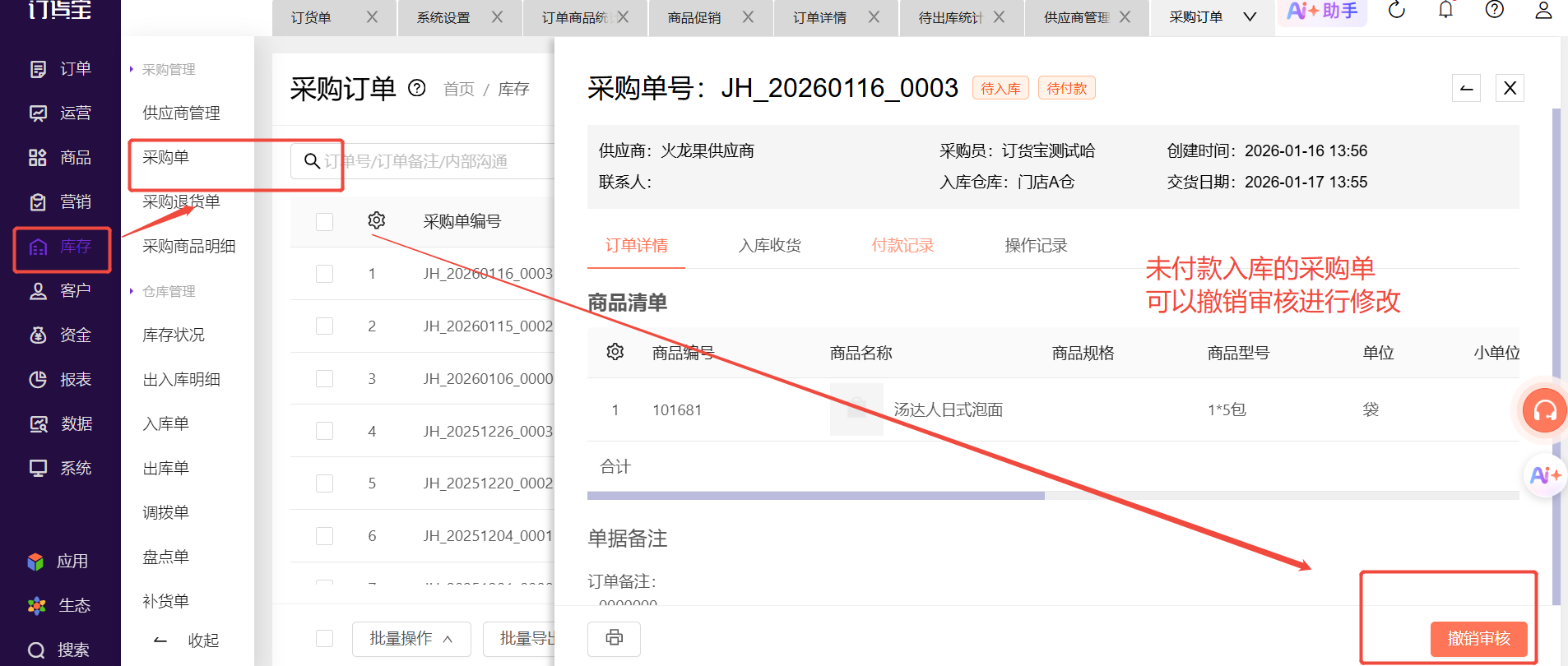This screenshot has width=1568, height=666.
Task: Open the 运营 sidebar module
Action: [59, 113]
